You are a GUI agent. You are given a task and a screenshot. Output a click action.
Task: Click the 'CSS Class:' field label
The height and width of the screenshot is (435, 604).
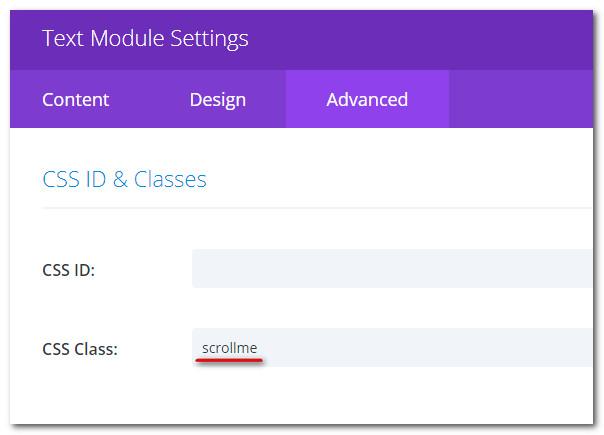[80, 349]
